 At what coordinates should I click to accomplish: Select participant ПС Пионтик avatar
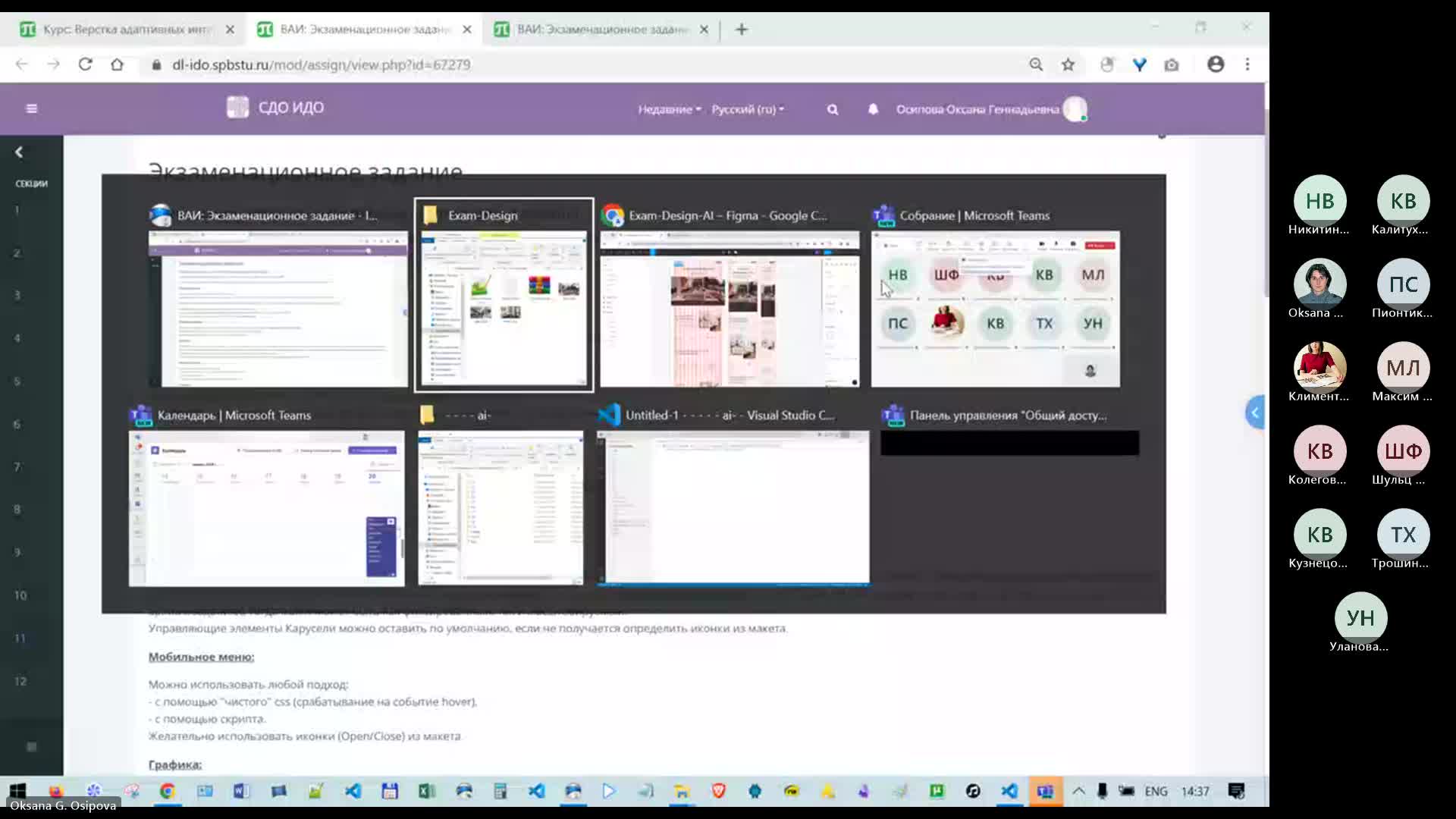[x=1403, y=284]
